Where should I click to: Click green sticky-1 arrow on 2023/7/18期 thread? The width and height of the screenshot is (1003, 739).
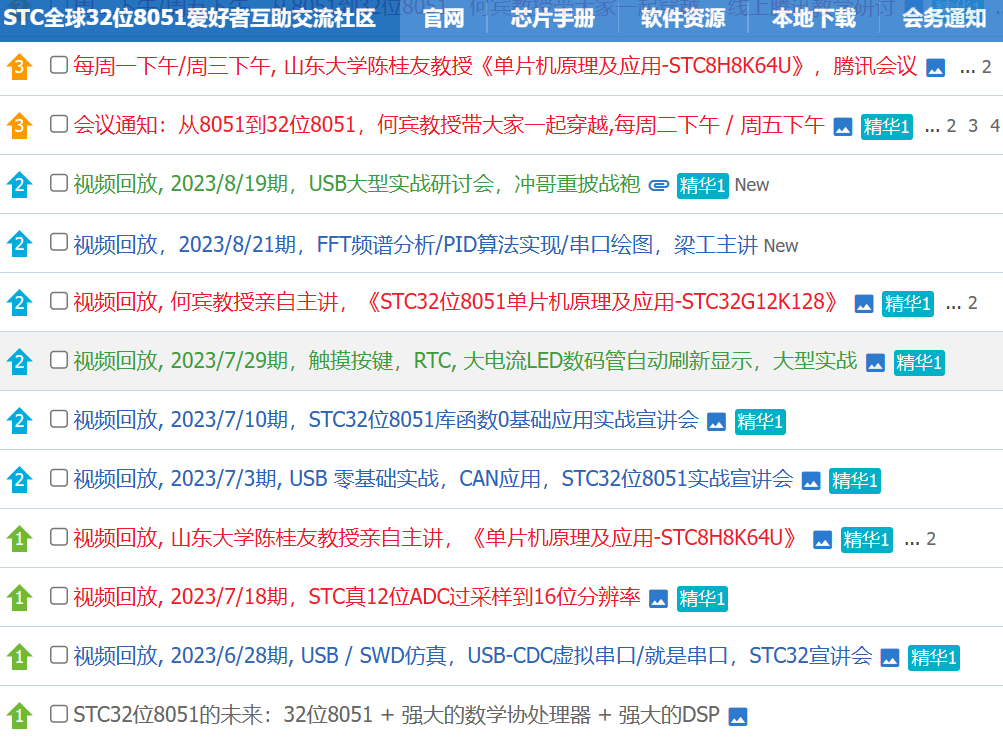pos(19,598)
